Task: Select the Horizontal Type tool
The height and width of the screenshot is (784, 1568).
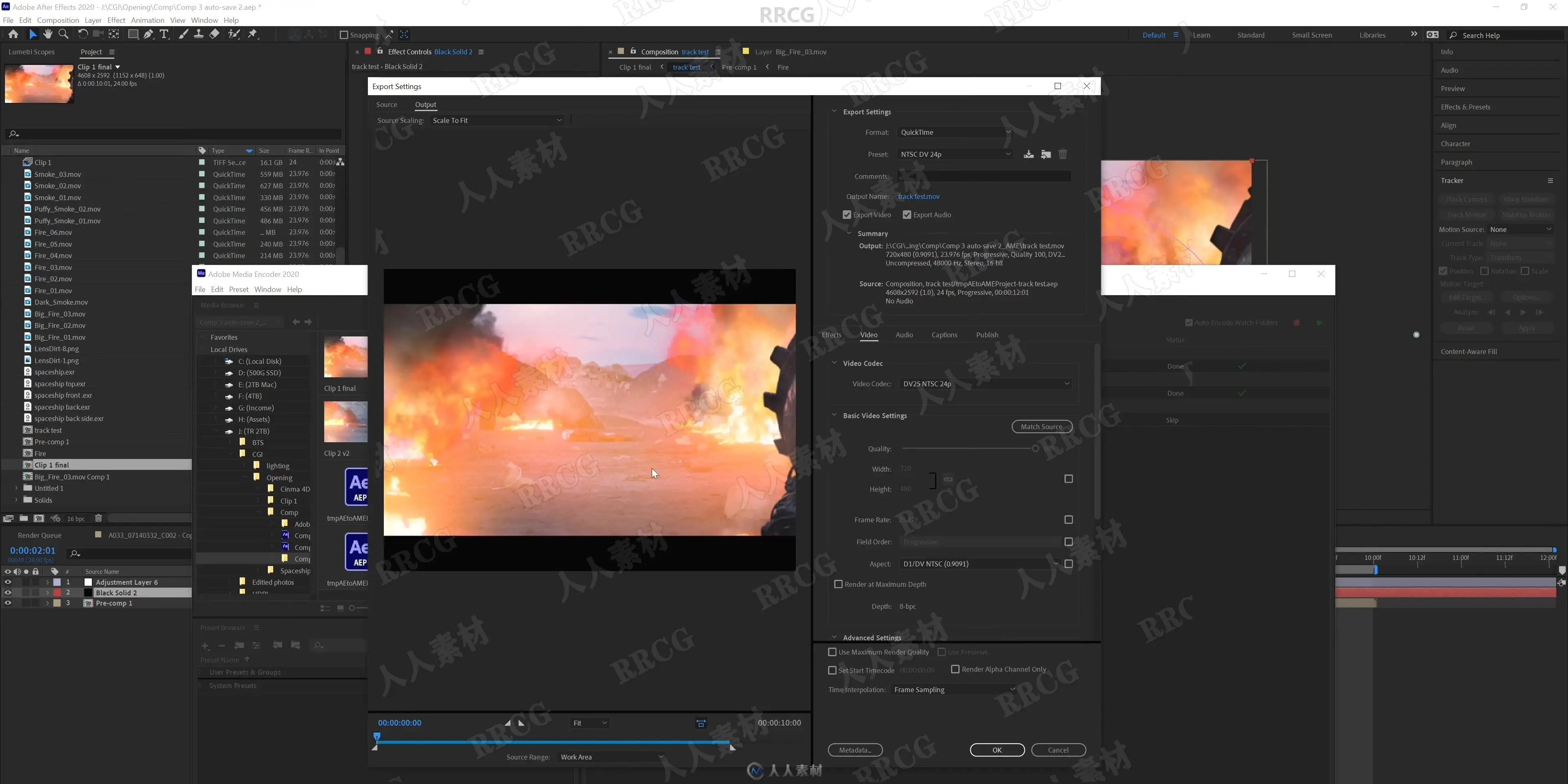Action: click(164, 35)
